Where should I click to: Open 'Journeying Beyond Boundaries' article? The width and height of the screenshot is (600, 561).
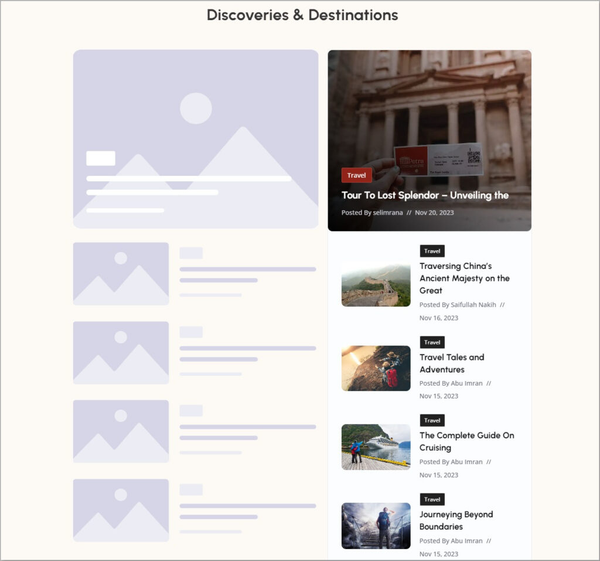(x=456, y=520)
